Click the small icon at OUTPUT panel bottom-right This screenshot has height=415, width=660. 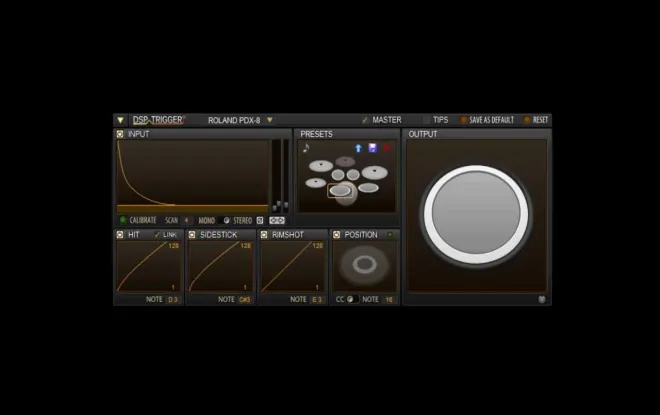click(x=542, y=299)
